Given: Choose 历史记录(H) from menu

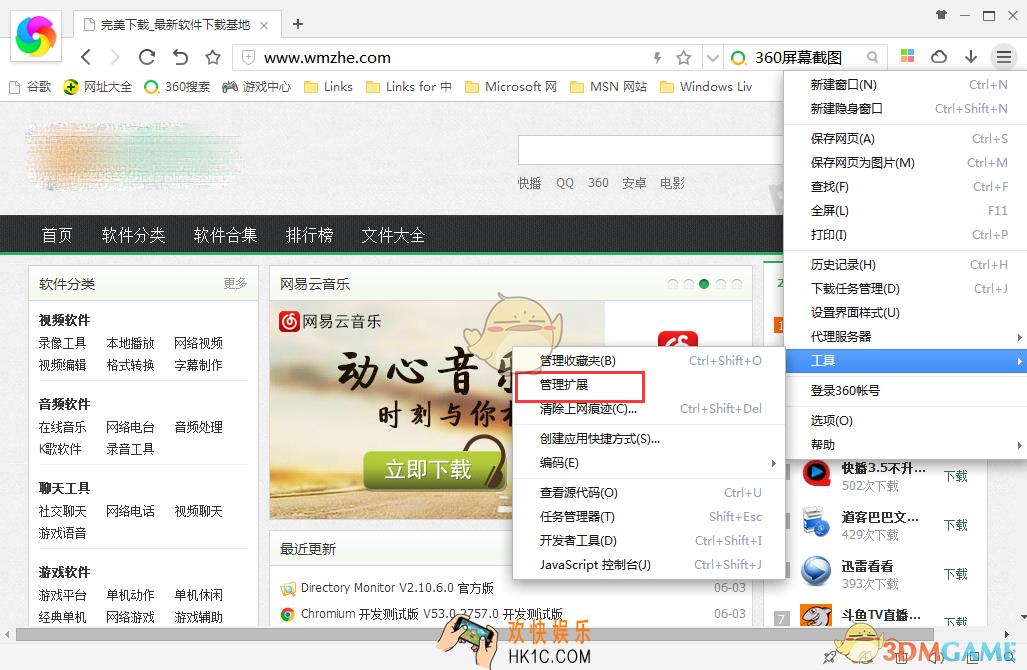Looking at the screenshot, I should pos(906,265).
